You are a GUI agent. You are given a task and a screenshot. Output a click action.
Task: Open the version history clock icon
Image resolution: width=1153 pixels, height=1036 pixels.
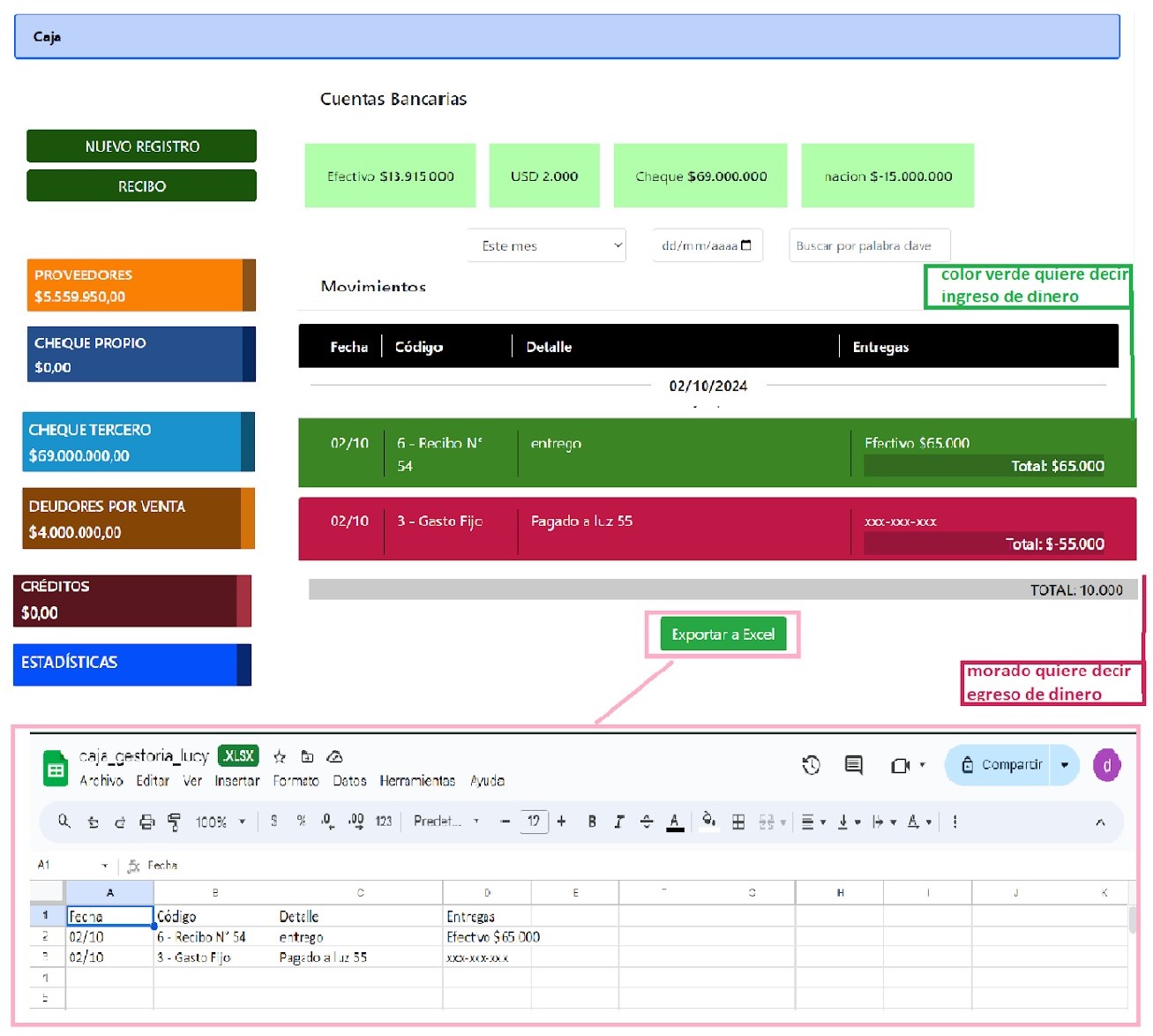click(811, 765)
